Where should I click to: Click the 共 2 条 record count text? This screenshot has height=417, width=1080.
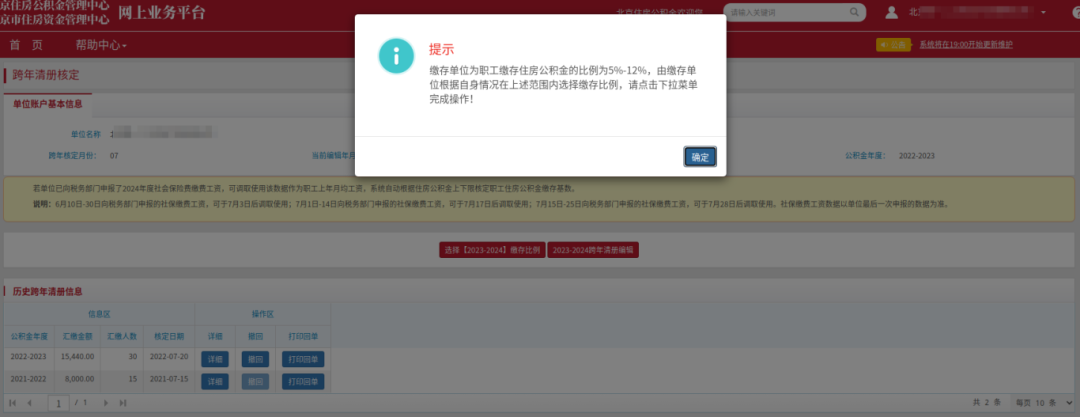pyautogui.click(x=986, y=403)
